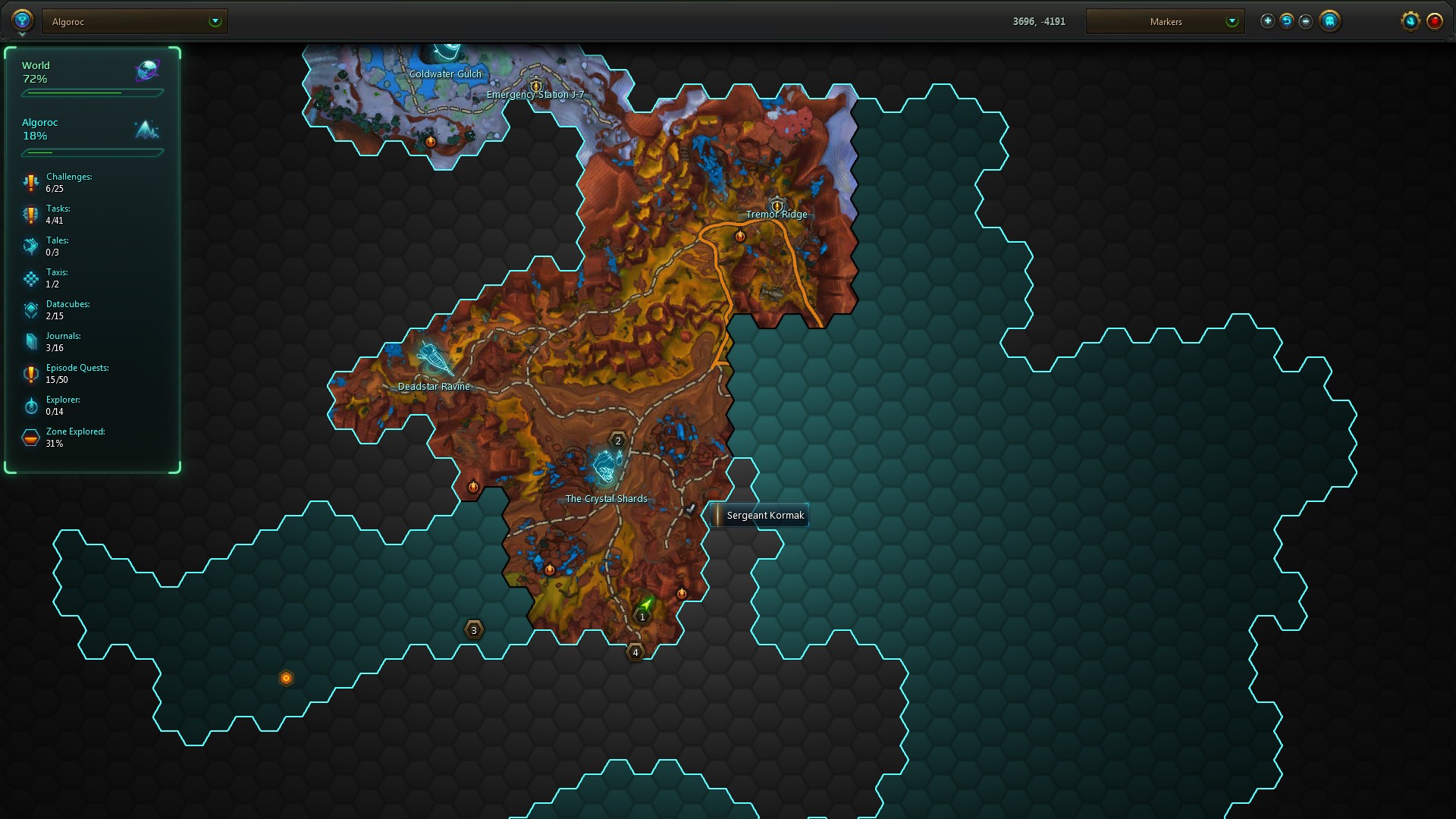
Task: Zoom out the map with minus button
Action: (1305, 21)
